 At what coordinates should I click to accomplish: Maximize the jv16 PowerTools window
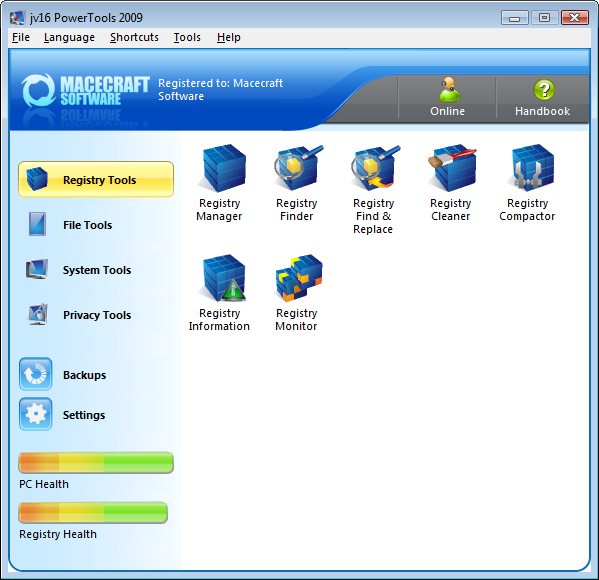544,18
